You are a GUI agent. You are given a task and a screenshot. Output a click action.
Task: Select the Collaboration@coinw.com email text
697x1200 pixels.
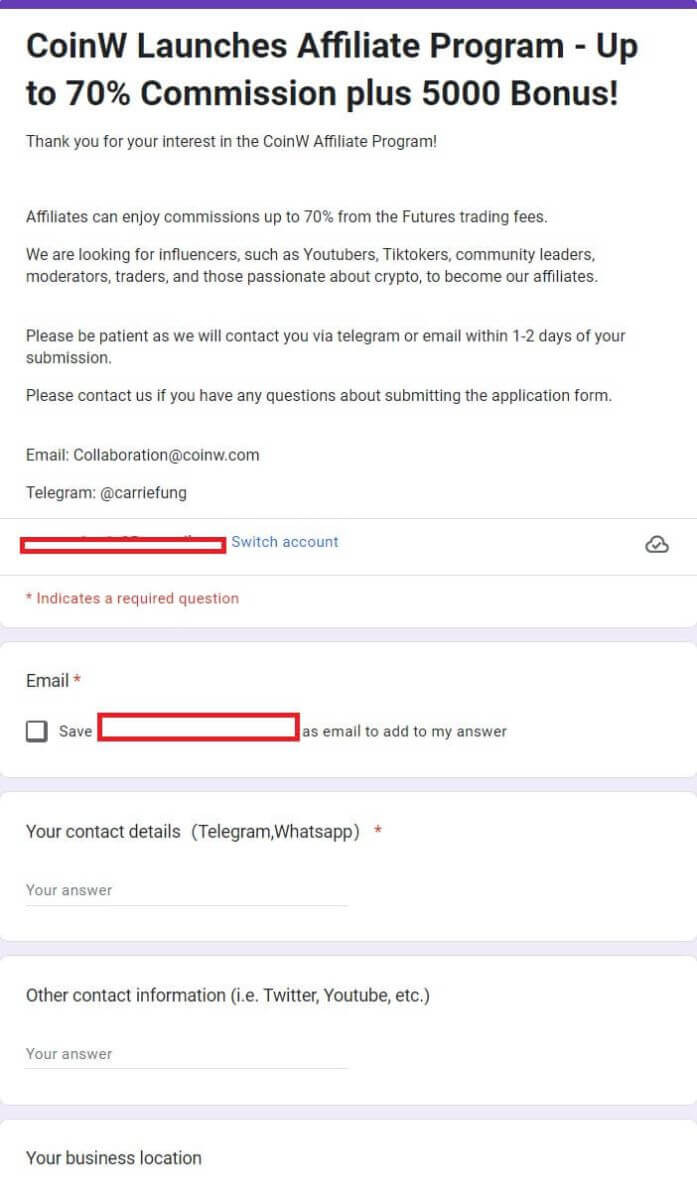(x=166, y=455)
